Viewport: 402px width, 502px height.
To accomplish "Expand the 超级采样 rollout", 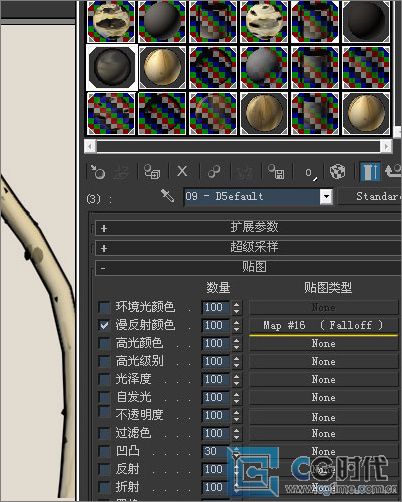I will (248, 248).
